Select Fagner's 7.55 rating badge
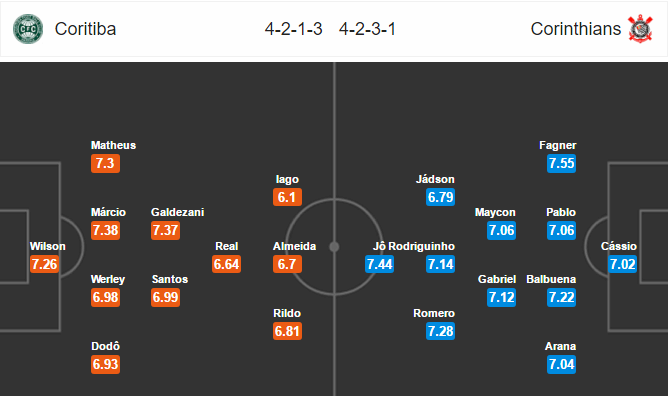The height and width of the screenshot is (396, 669). tap(561, 163)
